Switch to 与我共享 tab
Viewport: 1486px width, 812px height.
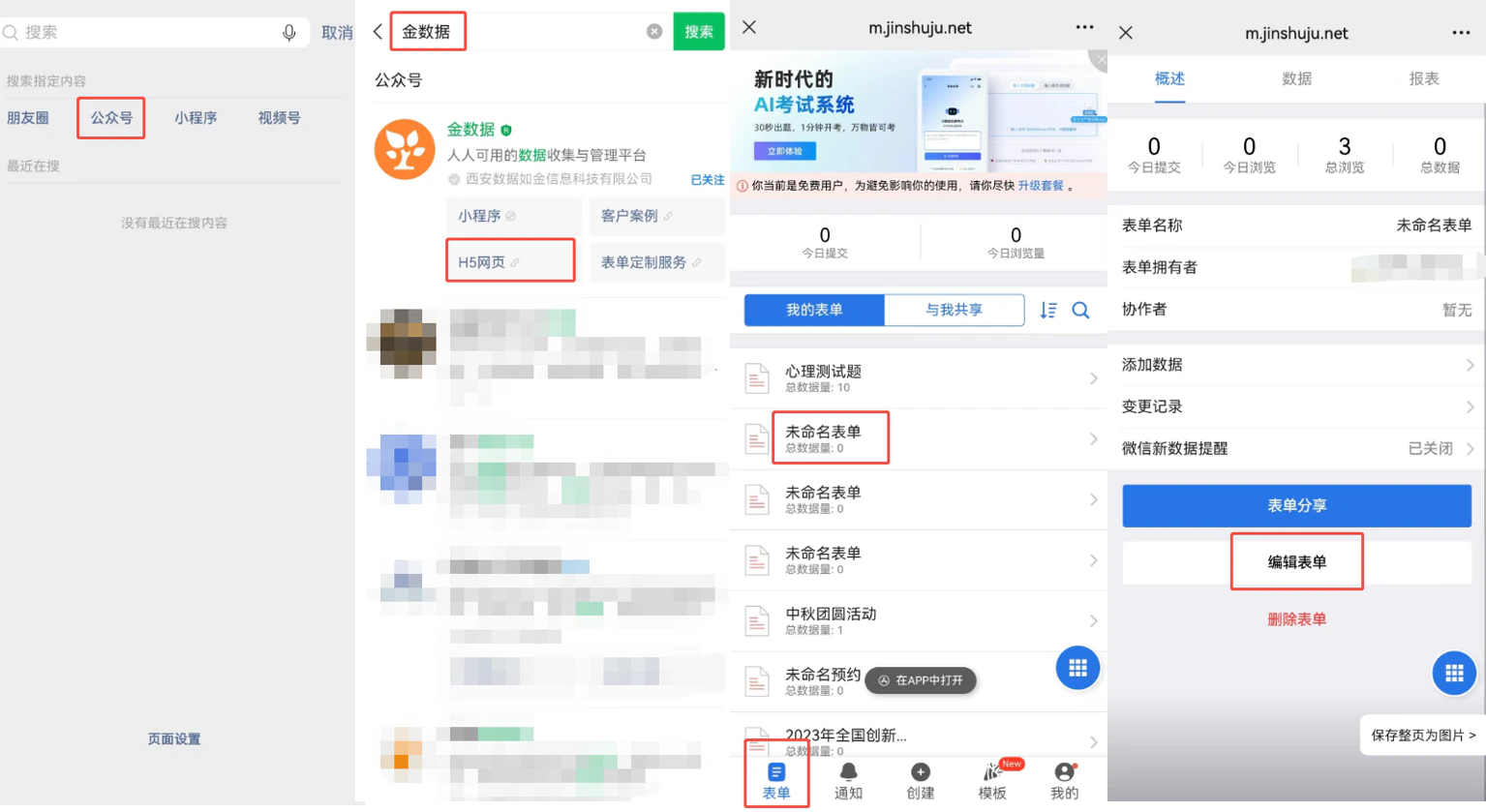point(955,310)
